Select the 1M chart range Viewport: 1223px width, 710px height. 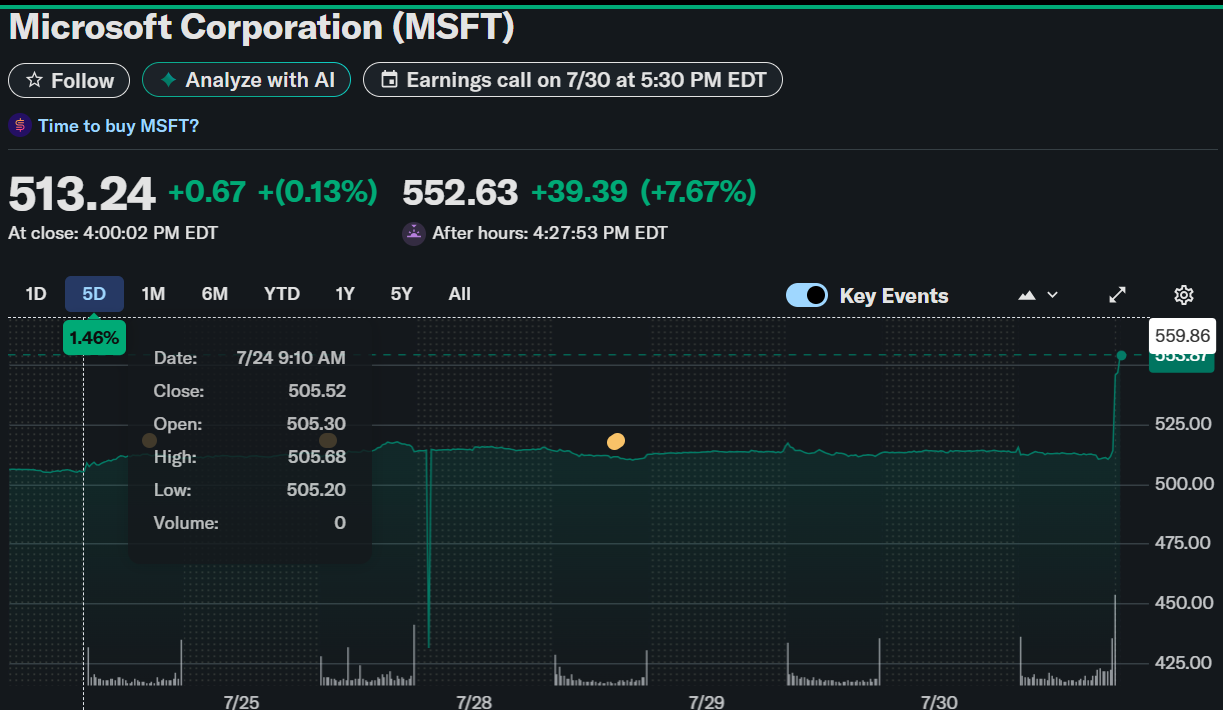click(153, 294)
